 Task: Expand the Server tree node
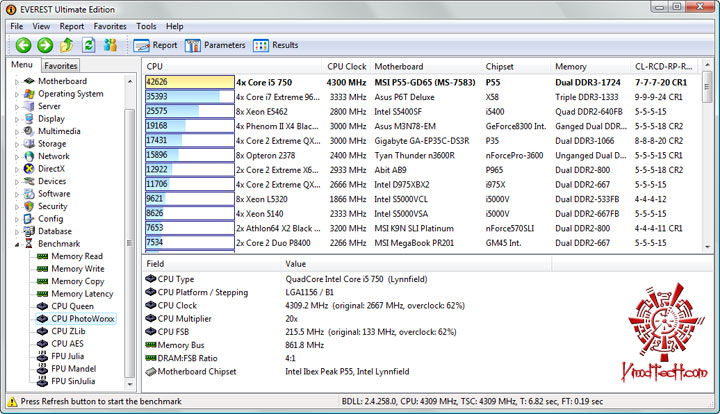(x=17, y=106)
